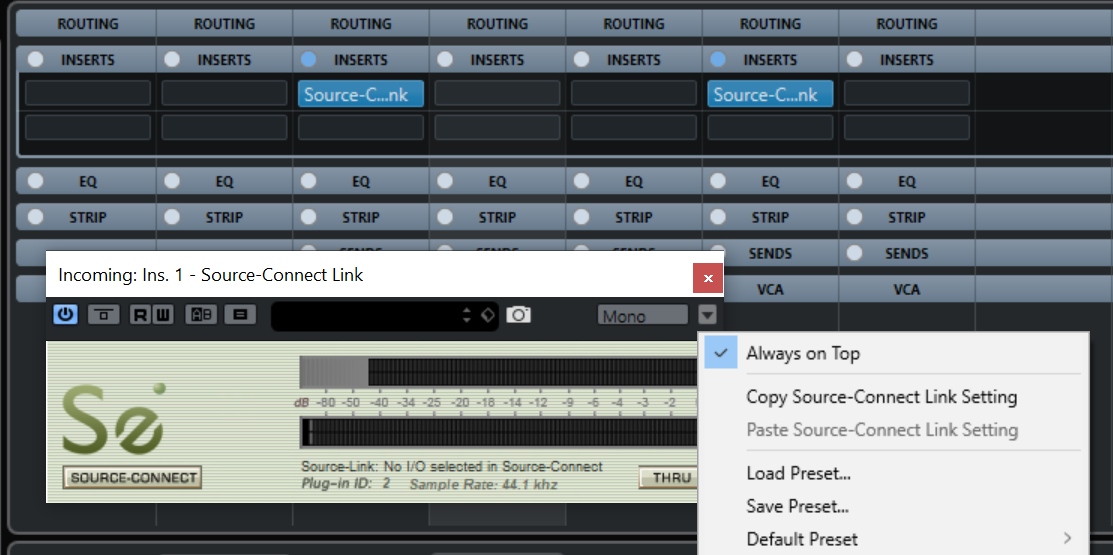The width and height of the screenshot is (1113, 555).
Task: Open the plug-in functions dropdown arrow
Action: click(708, 316)
